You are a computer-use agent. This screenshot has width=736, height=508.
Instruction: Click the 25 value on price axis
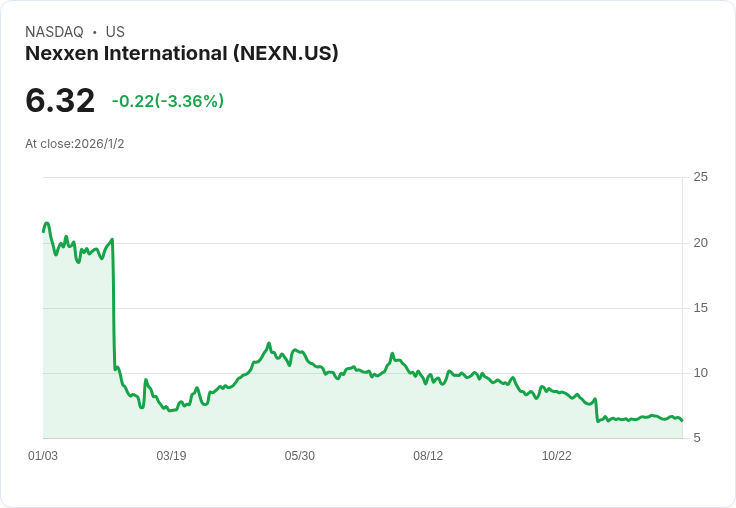(700, 177)
